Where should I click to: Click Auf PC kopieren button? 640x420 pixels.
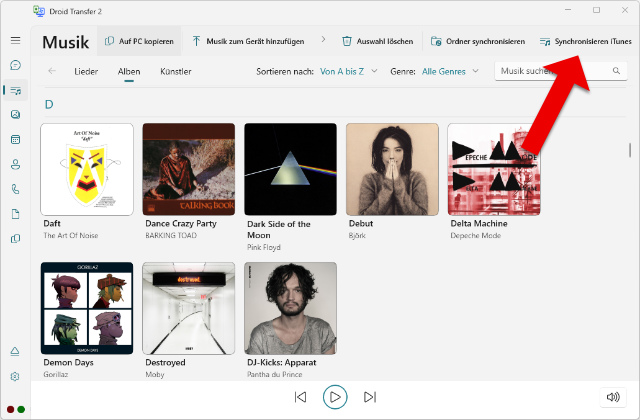pyautogui.click(x=139, y=41)
